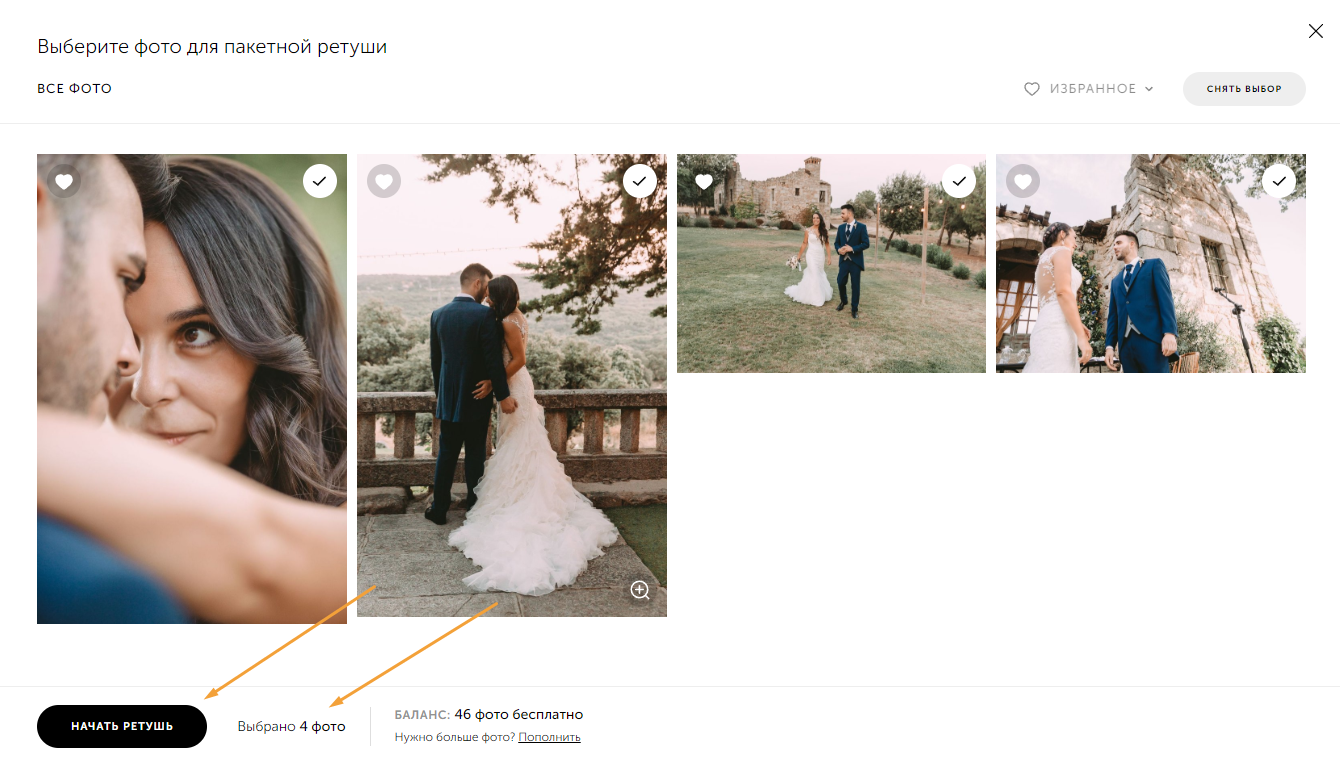This screenshot has height=762, width=1340.
Task: Uncheck the close-up couple portrait selection
Action: point(320,181)
